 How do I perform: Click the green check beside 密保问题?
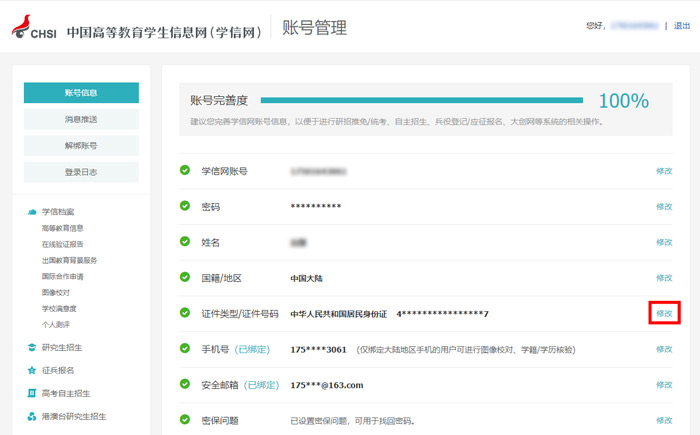click(x=185, y=420)
